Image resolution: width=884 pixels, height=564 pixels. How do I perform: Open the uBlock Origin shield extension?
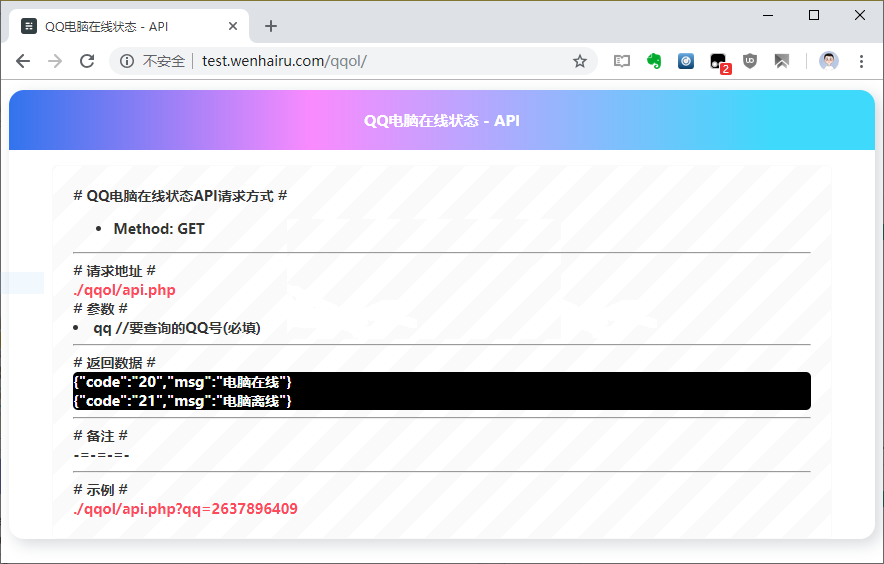click(749, 61)
